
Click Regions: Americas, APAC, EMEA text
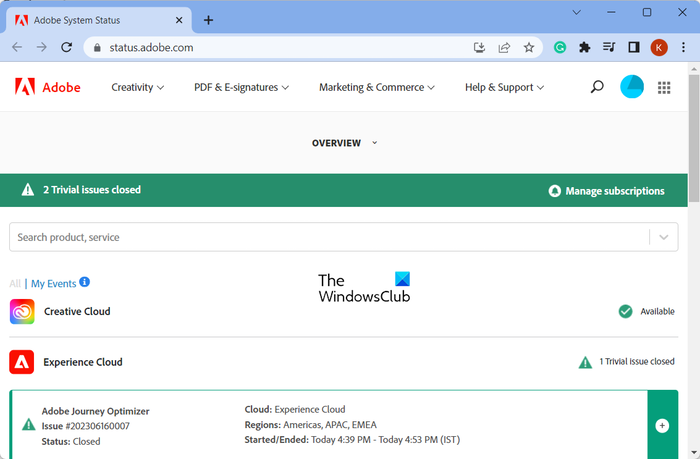(311, 425)
